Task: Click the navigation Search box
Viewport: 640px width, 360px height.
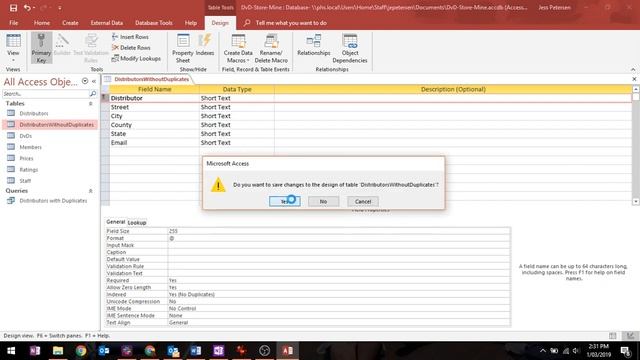Action: point(45,93)
